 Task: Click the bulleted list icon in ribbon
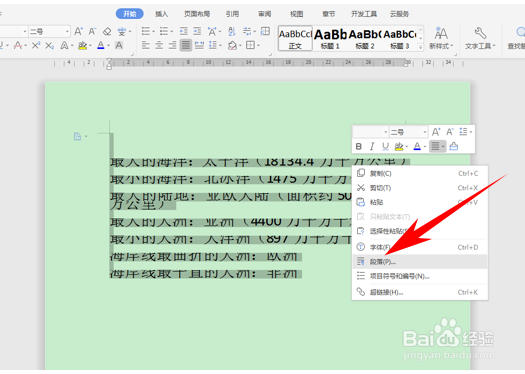(146, 31)
